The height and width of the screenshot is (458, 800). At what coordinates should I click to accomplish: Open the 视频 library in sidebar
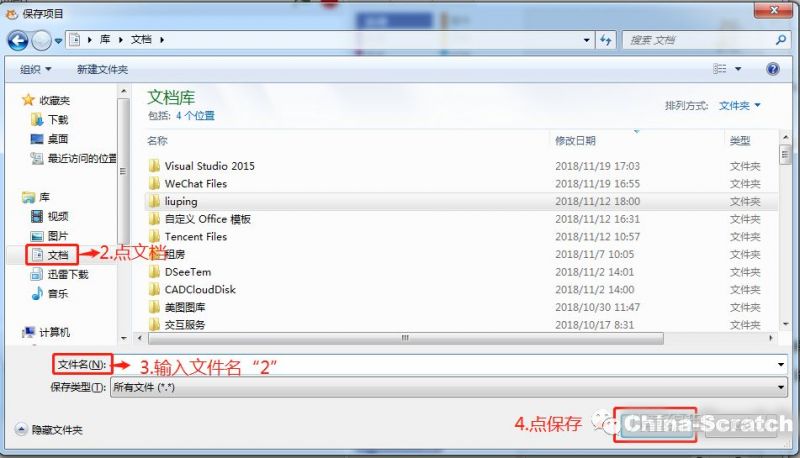point(57,216)
